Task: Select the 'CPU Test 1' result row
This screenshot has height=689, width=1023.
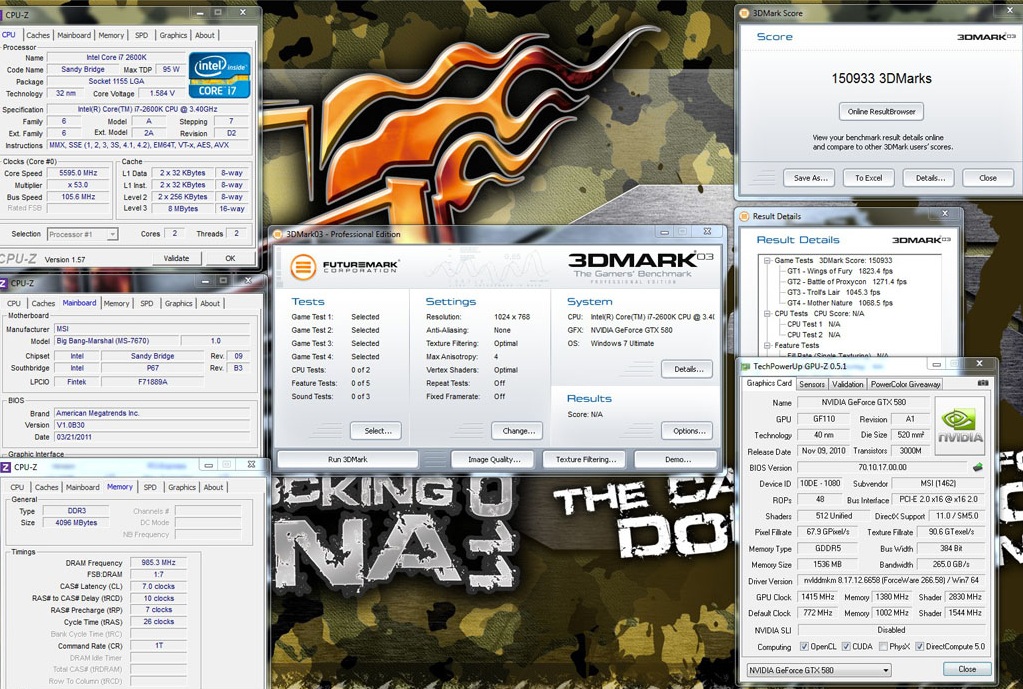Action: click(x=814, y=324)
